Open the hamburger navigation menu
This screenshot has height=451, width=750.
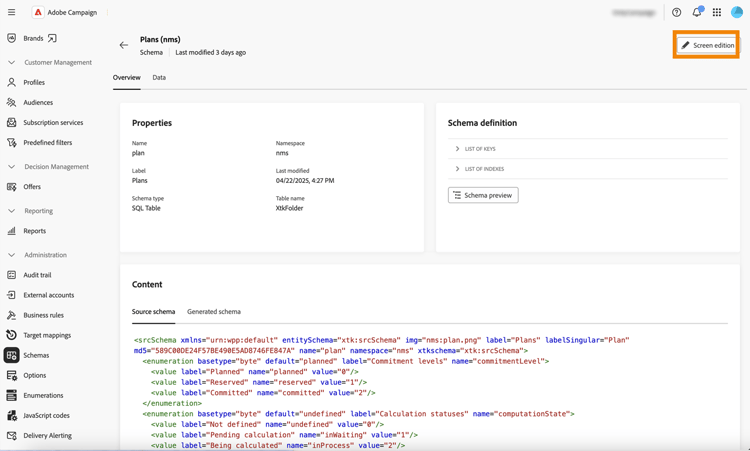[12, 13]
